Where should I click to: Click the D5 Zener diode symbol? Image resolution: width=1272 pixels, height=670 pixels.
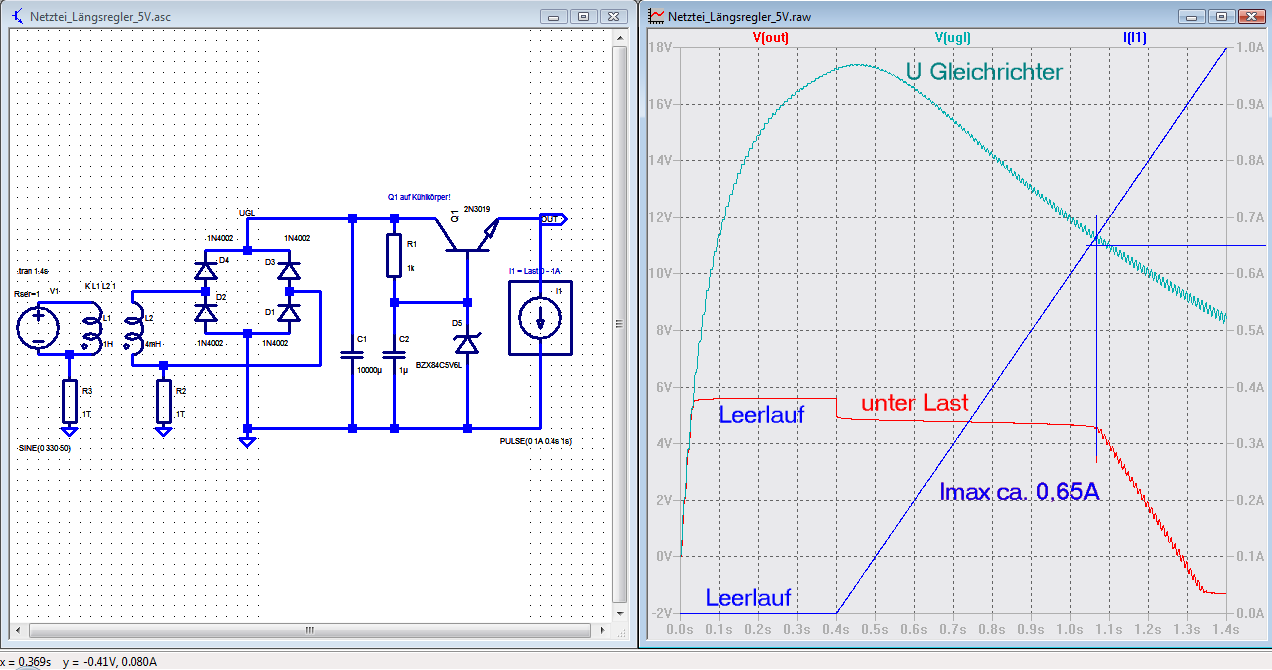pos(467,343)
